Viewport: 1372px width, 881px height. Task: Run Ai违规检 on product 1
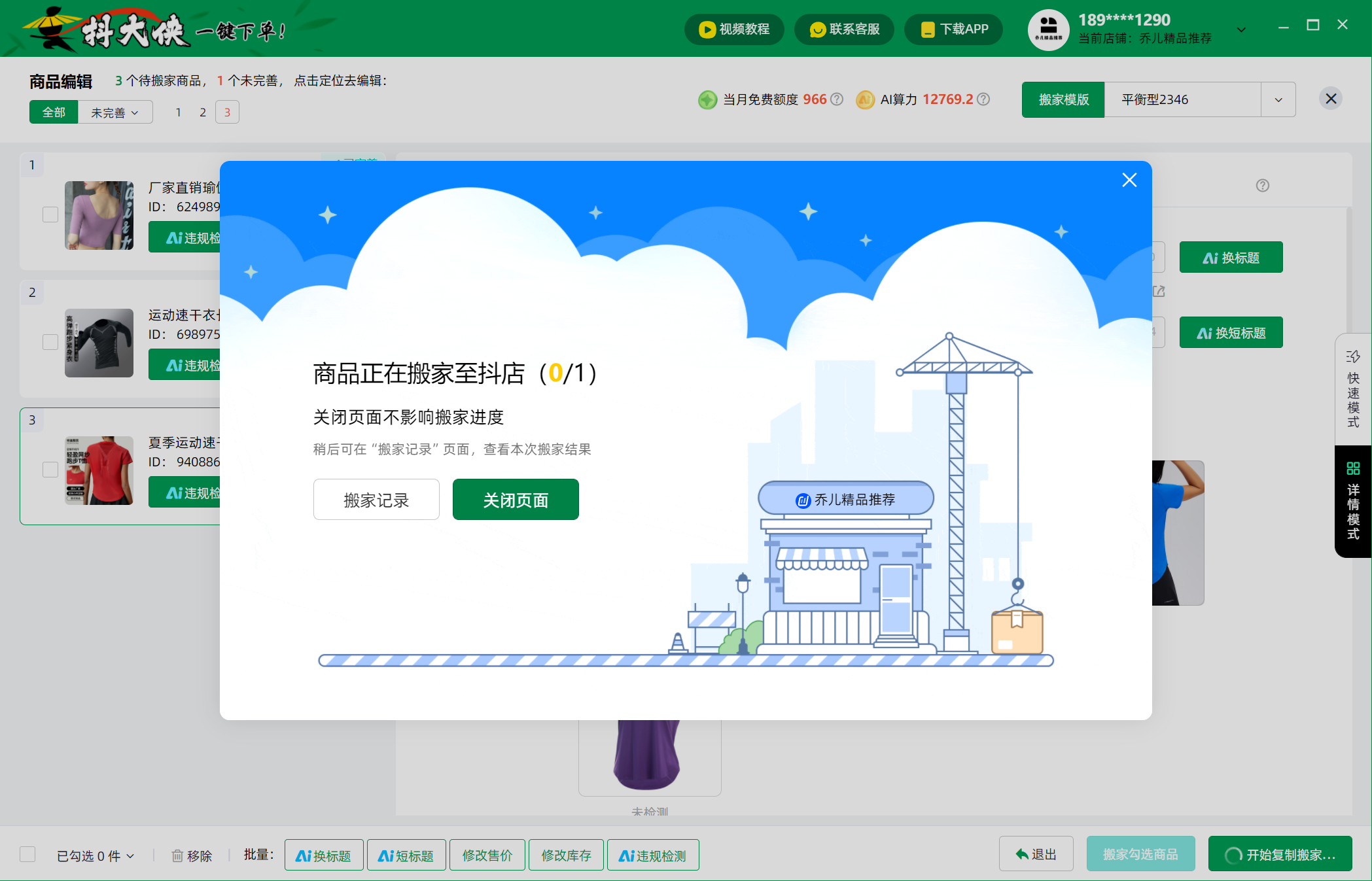point(185,237)
